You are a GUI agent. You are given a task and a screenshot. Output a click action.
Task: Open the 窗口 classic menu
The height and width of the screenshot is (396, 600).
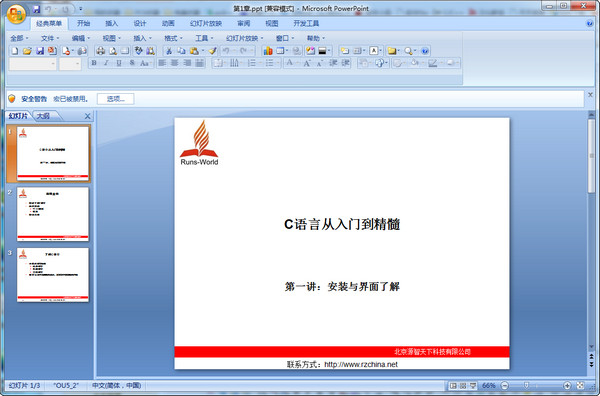coord(285,38)
